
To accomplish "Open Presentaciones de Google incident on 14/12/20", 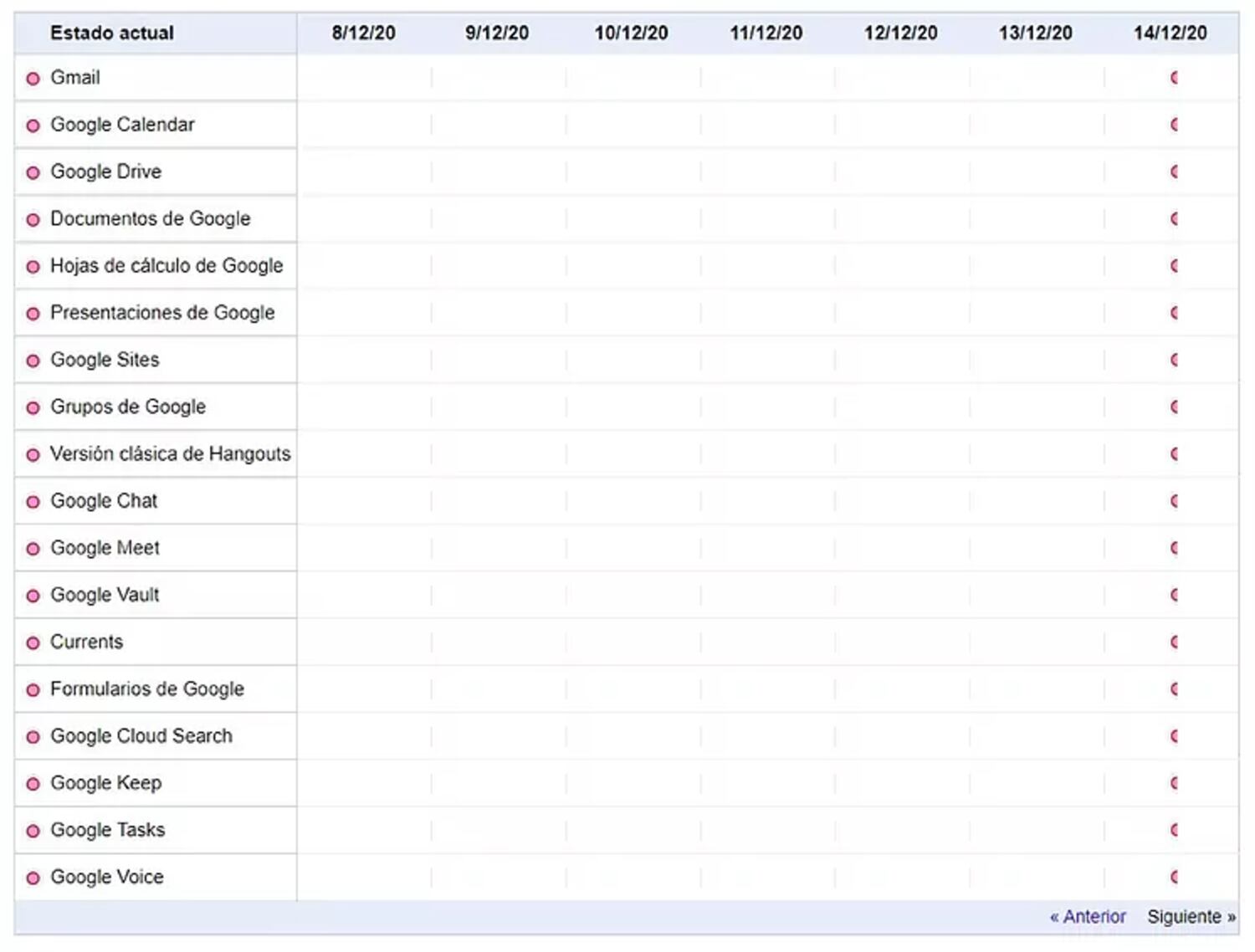I will [1175, 313].
